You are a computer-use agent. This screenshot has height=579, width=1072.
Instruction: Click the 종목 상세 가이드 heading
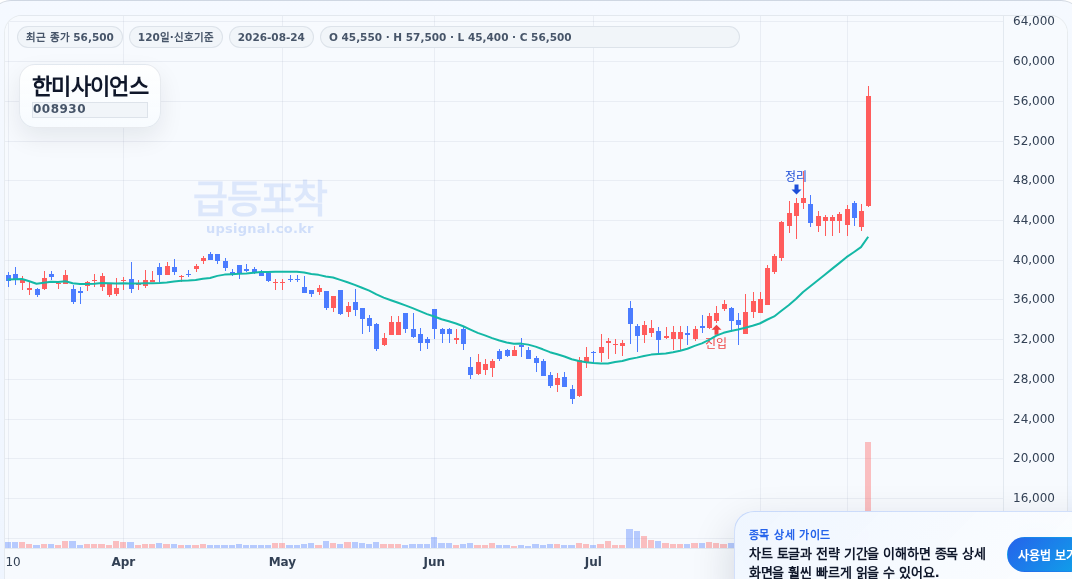point(789,535)
